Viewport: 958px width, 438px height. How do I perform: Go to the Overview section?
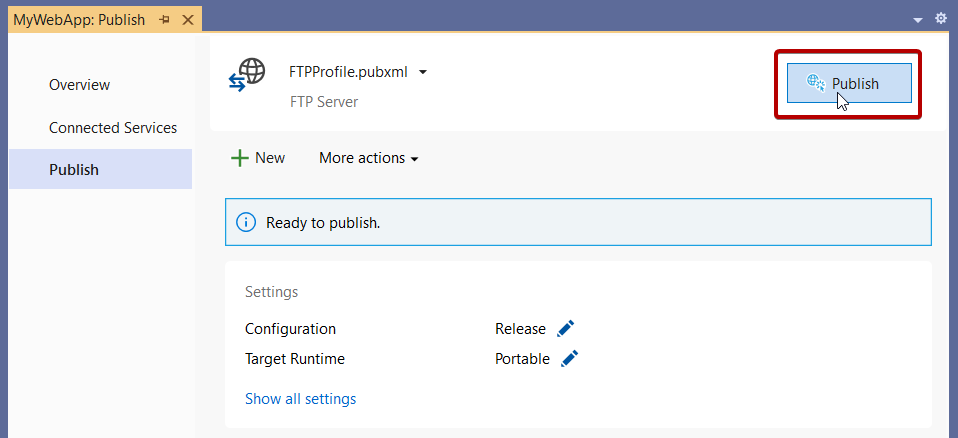(x=79, y=85)
